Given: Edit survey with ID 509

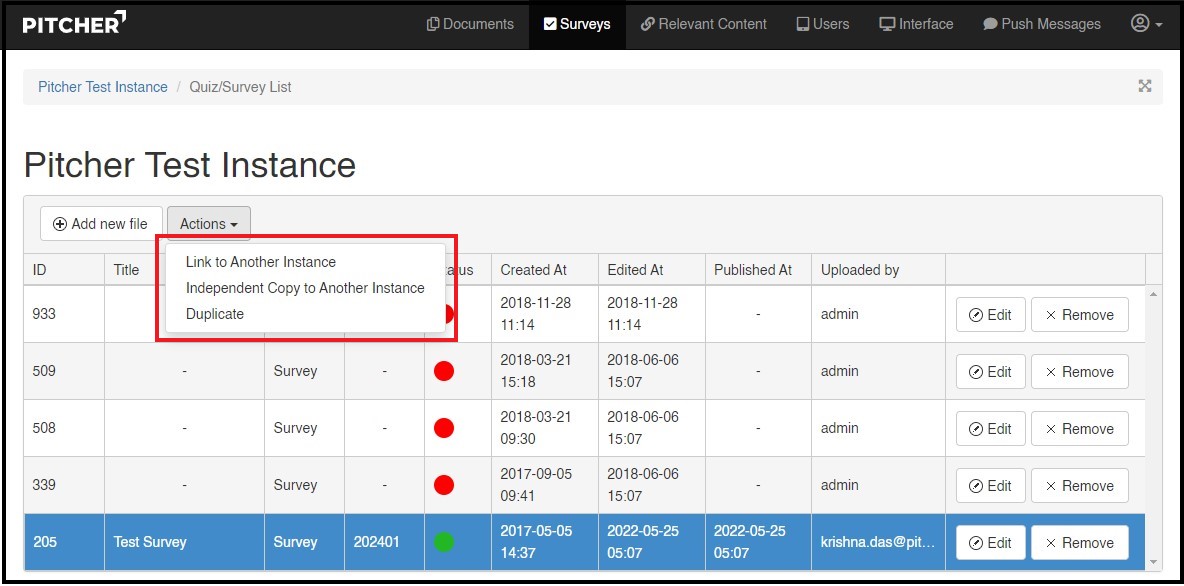Looking at the screenshot, I should (989, 372).
